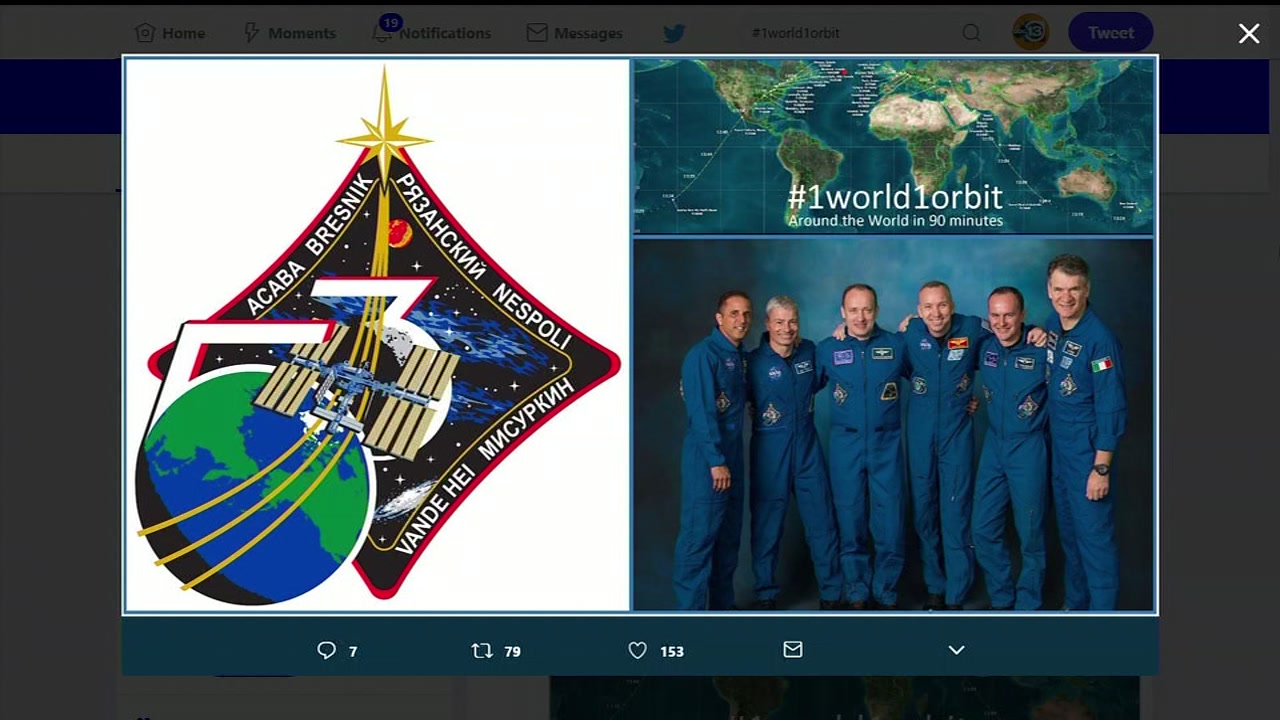
Task: Click the crew group photo
Action: point(894,424)
